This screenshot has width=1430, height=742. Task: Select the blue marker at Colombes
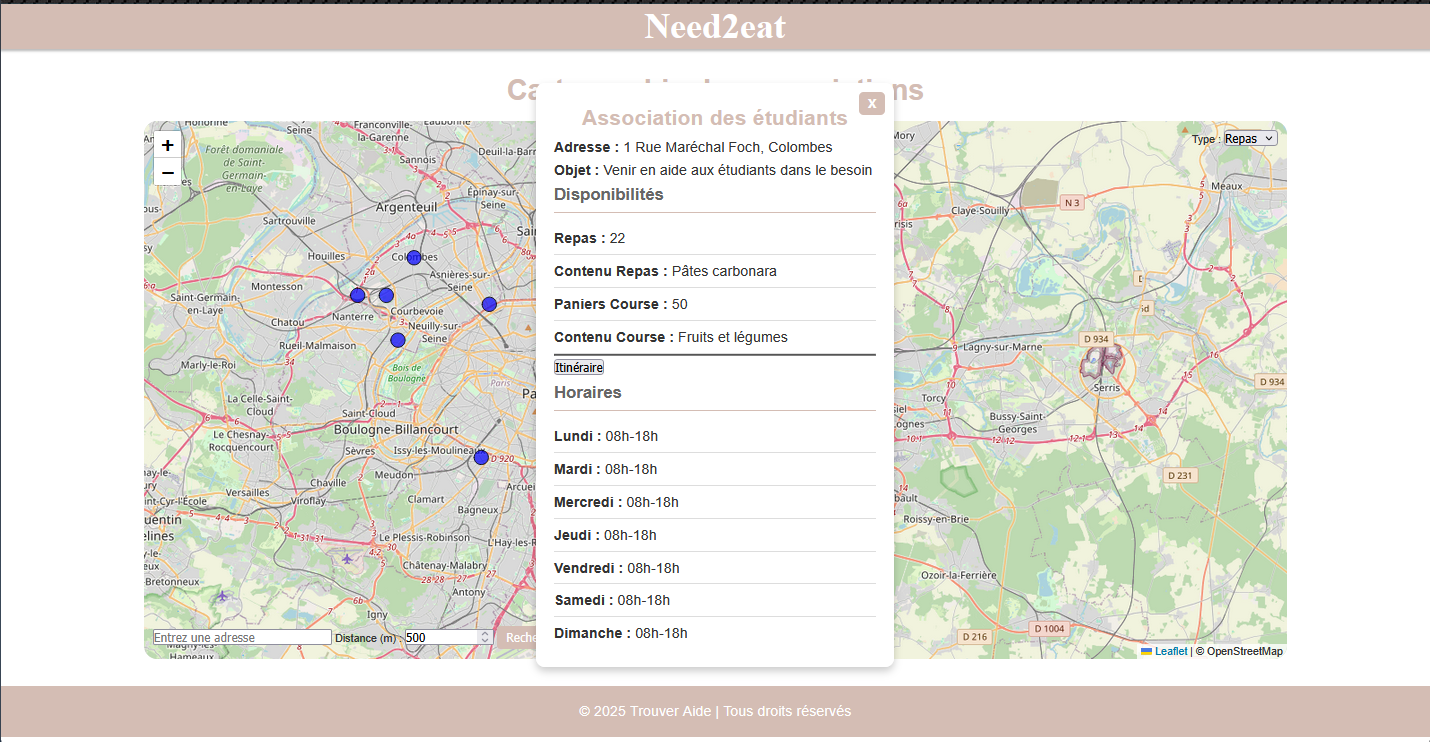point(414,258)
